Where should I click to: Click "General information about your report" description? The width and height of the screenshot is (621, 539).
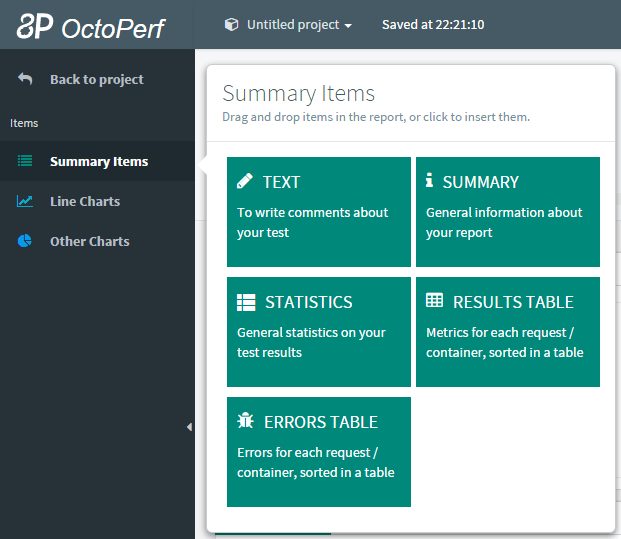click(504, 223)
